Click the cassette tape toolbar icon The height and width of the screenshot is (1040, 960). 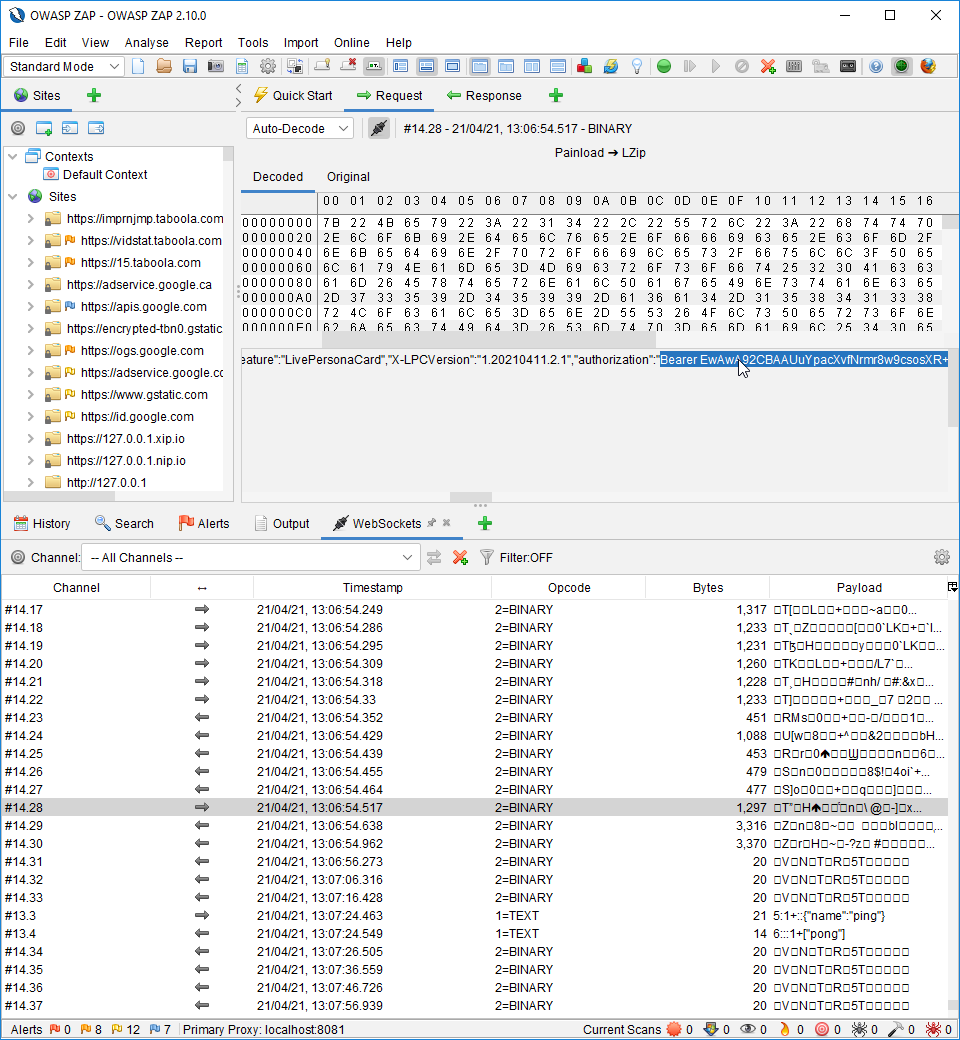coord(848,66)
